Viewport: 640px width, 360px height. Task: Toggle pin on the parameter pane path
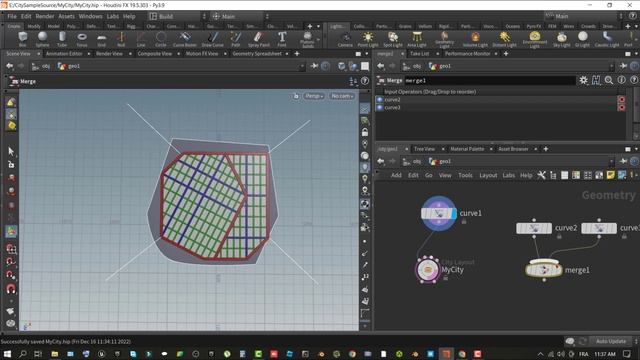pos(623,66)
